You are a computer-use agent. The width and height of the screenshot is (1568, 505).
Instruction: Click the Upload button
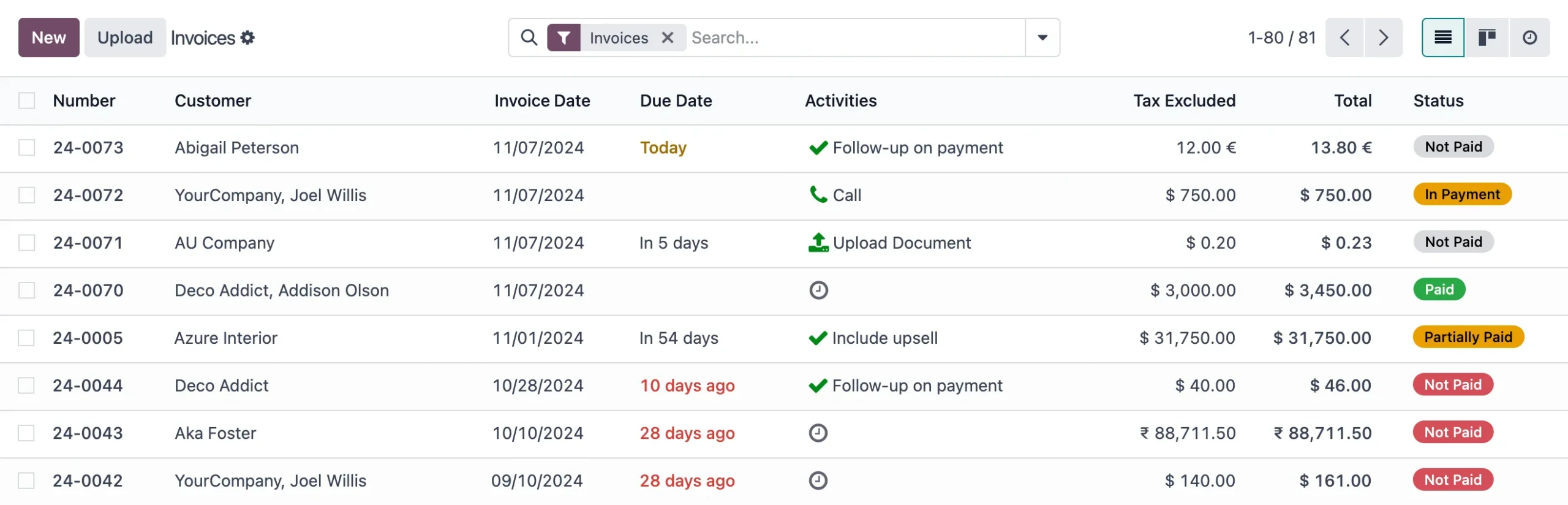tap(125, 38)
